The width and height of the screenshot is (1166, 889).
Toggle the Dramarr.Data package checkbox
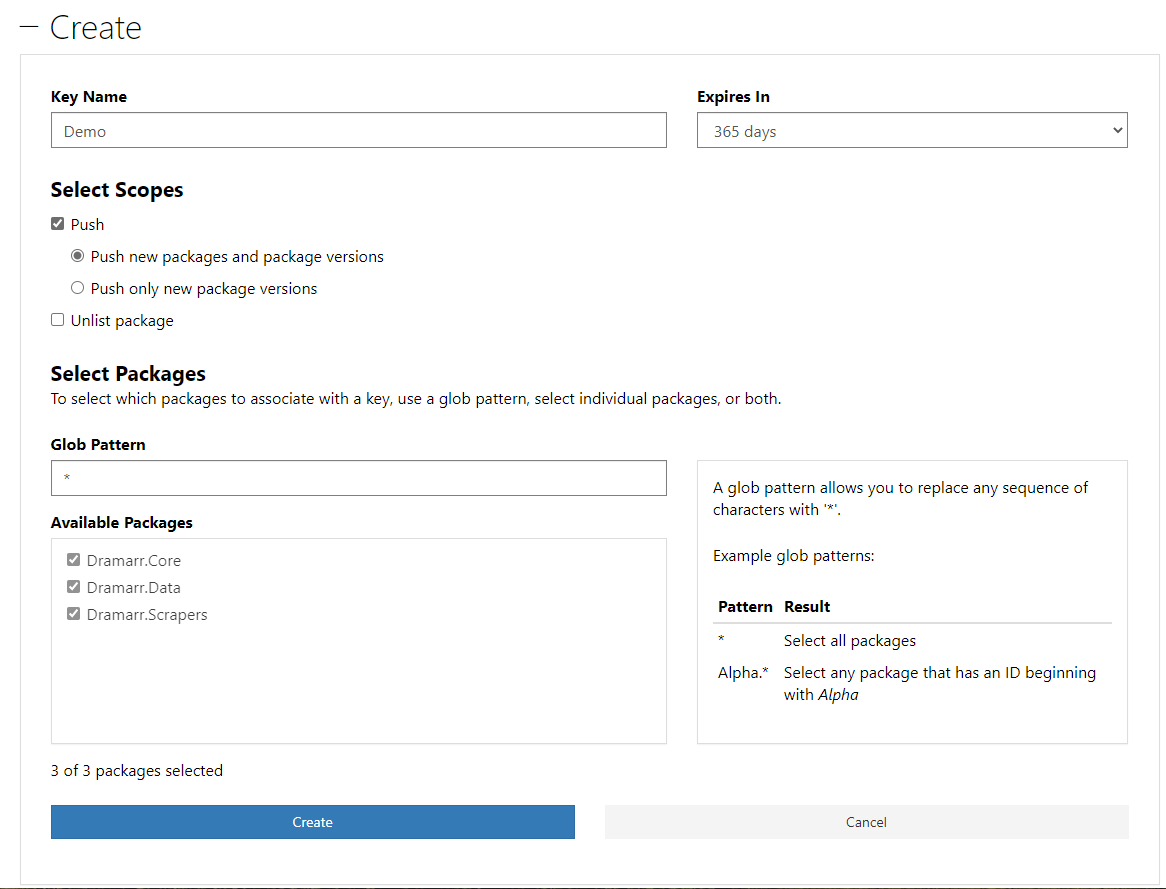coord(73,587)
